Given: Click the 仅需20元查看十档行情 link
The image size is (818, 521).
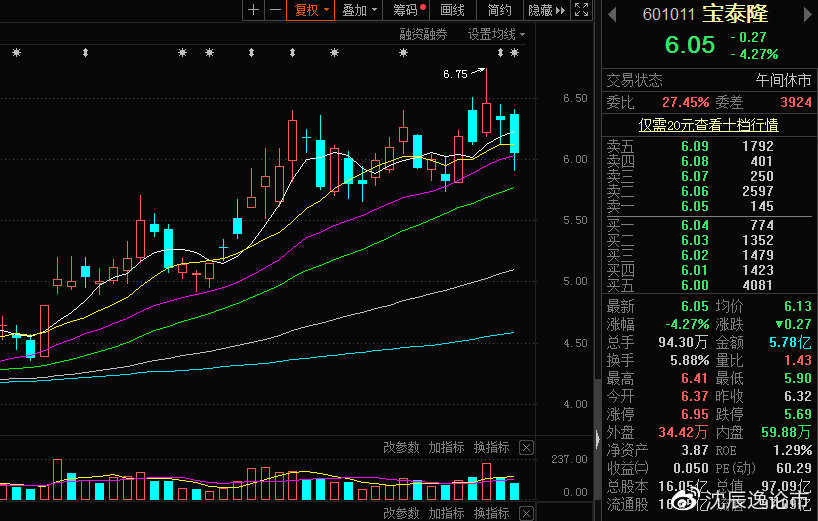Looking at the screenshot, I should tap(708, 125).
